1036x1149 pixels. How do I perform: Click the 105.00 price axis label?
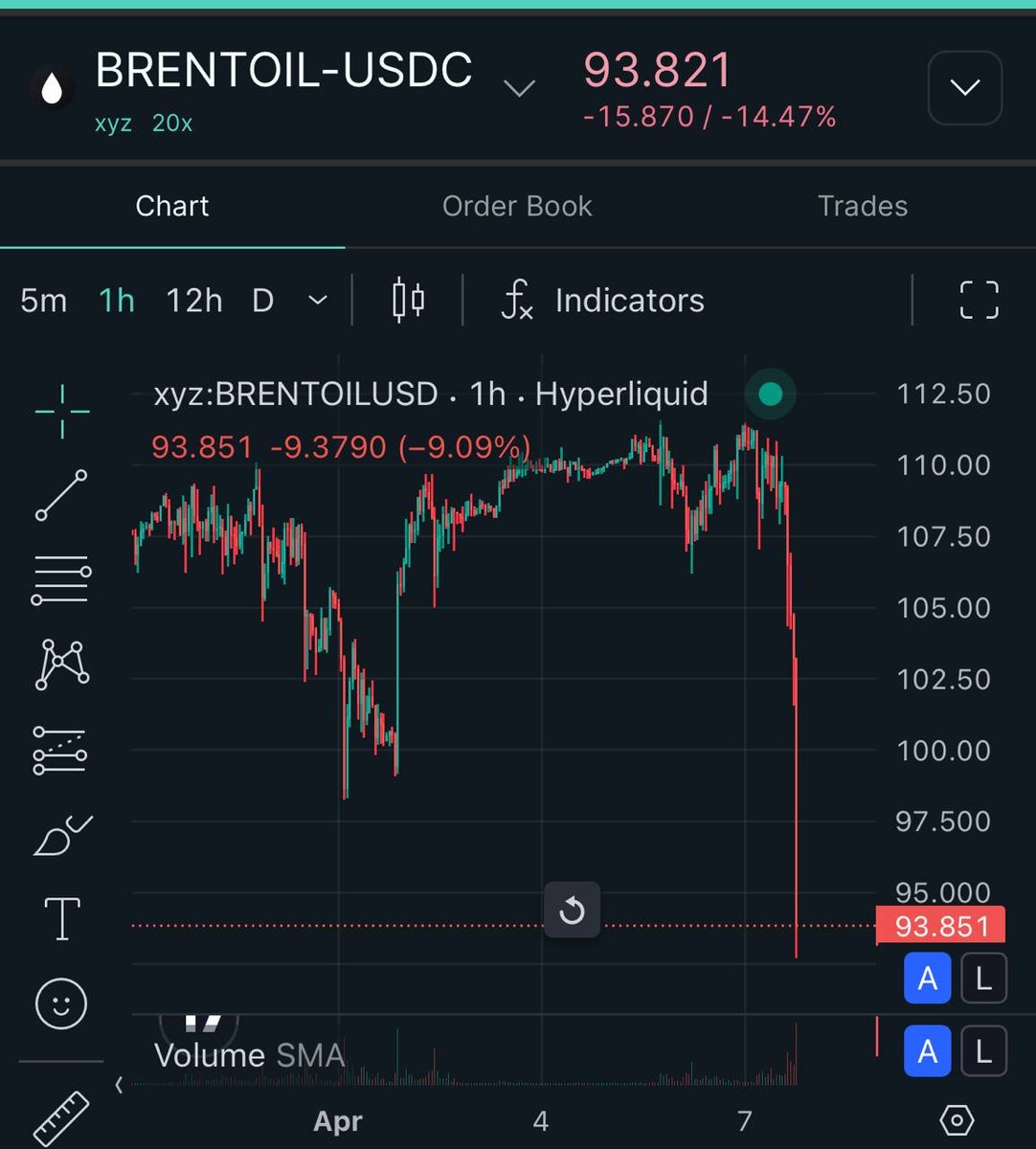point(943,607)
